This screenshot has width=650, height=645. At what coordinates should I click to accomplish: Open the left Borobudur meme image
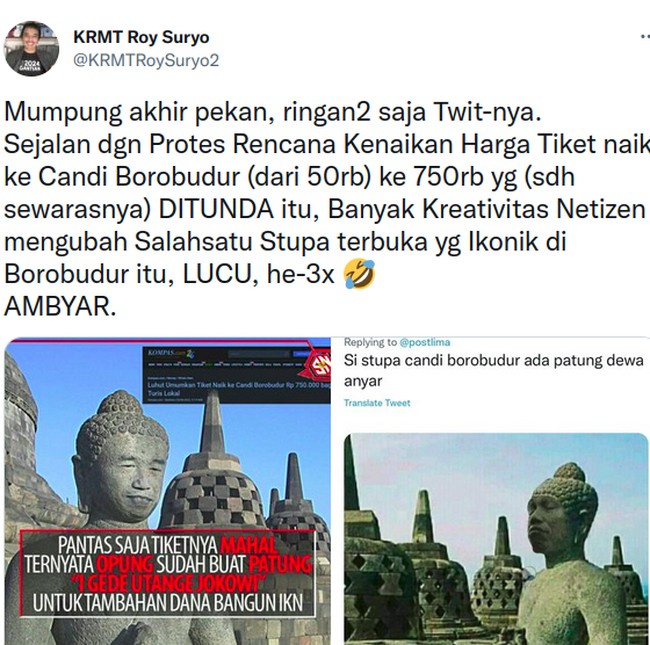click(x=167, y=491)
